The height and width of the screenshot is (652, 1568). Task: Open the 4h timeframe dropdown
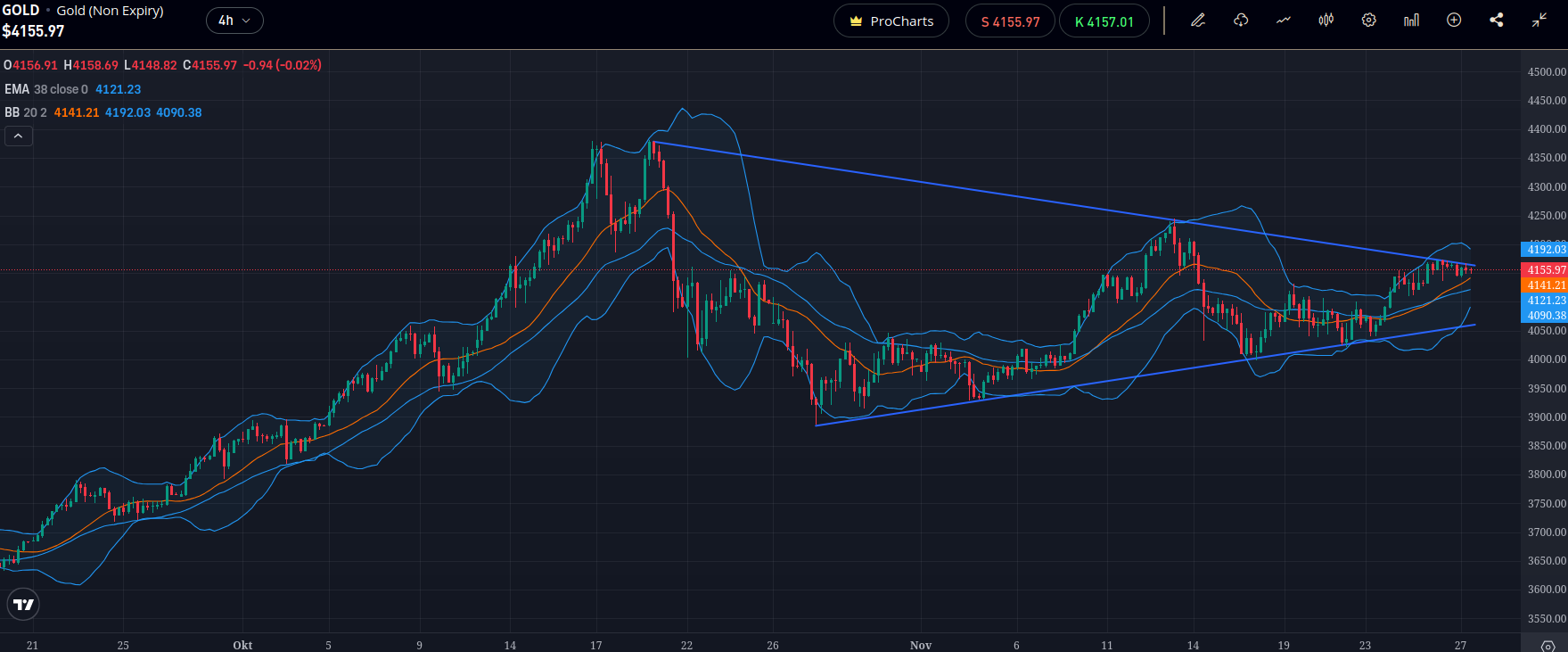pos(234,21)
